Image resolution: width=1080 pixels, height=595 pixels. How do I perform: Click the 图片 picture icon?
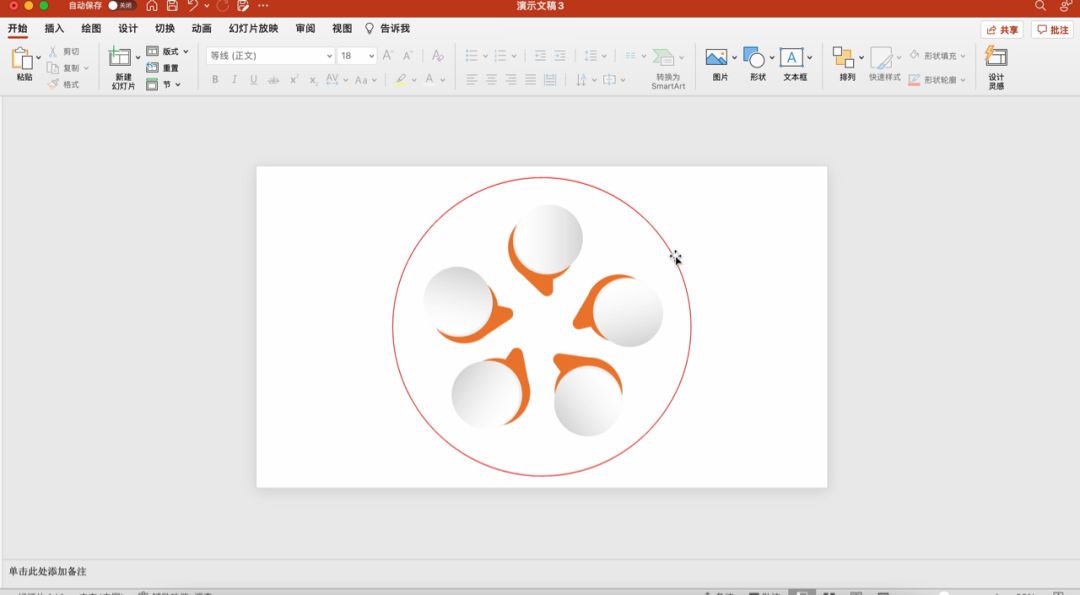[x=716, y=58]
